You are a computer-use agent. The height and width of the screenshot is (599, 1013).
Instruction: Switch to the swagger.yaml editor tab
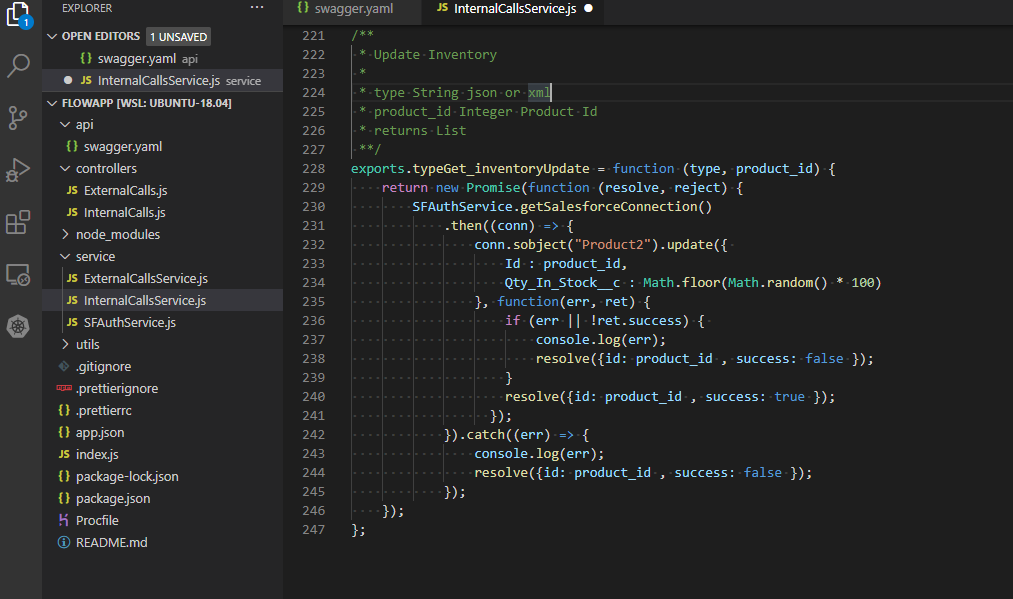(x=353, y=9)
